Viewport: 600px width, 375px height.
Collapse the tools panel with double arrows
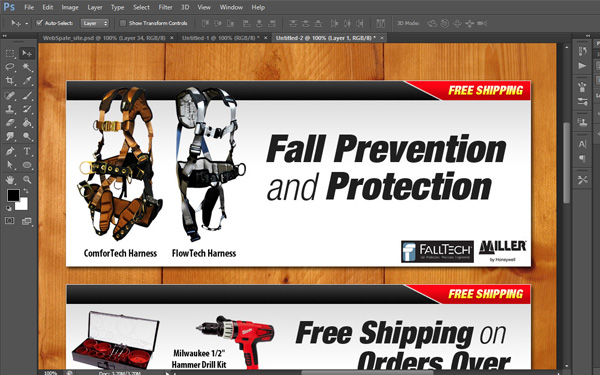(x=5, y=36)
